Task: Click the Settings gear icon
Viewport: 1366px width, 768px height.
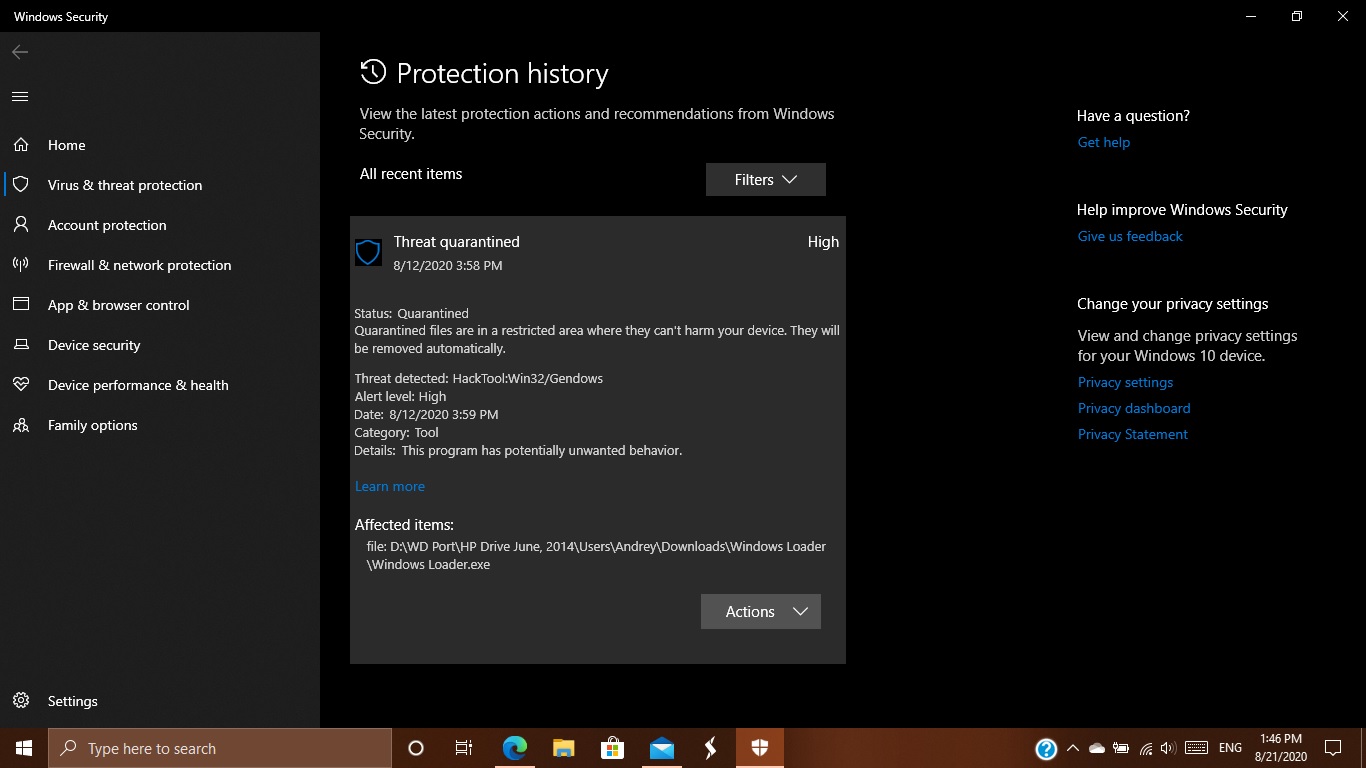Action: pos(21,701)
